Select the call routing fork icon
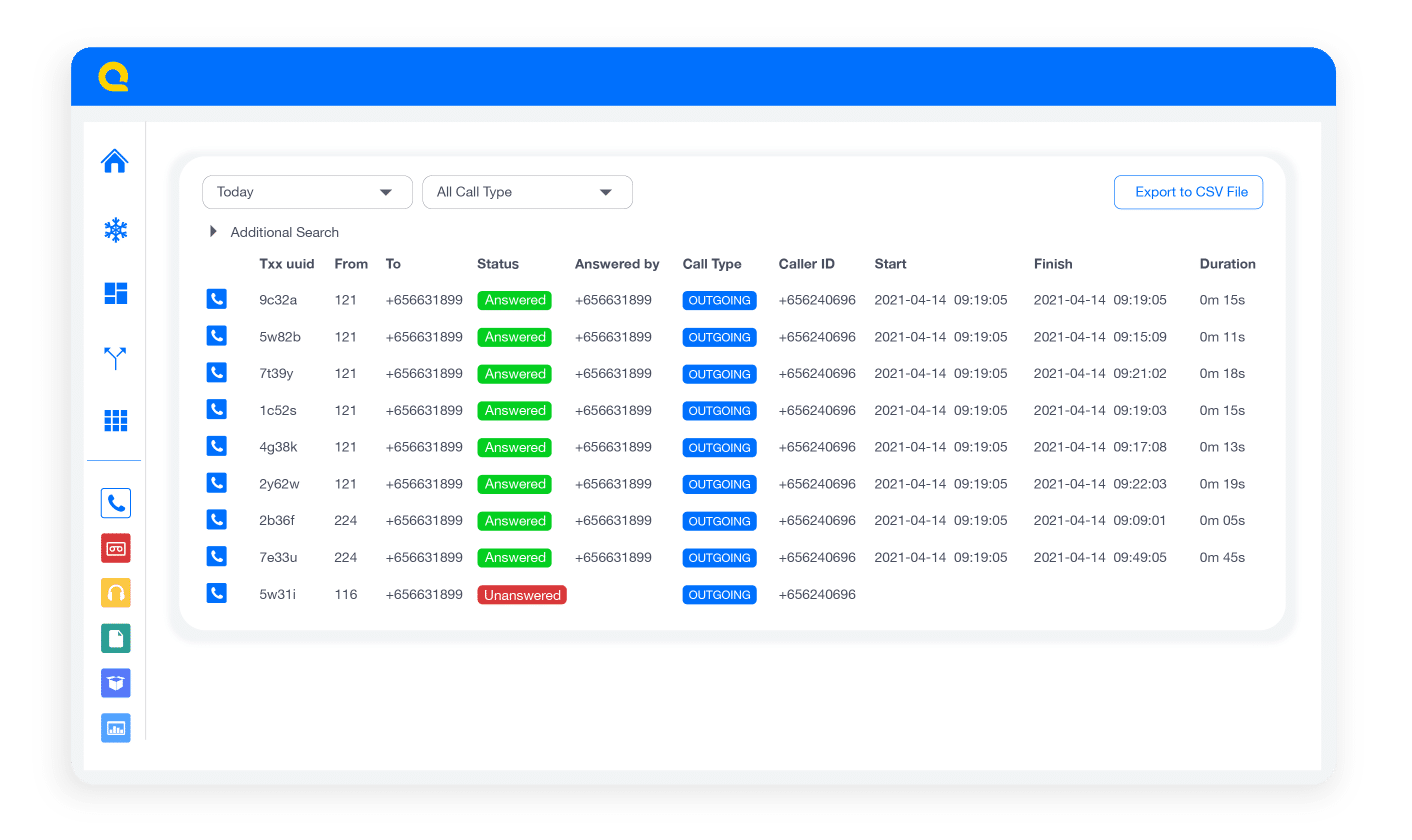1412x840 pixels. [x=116, y=358]
